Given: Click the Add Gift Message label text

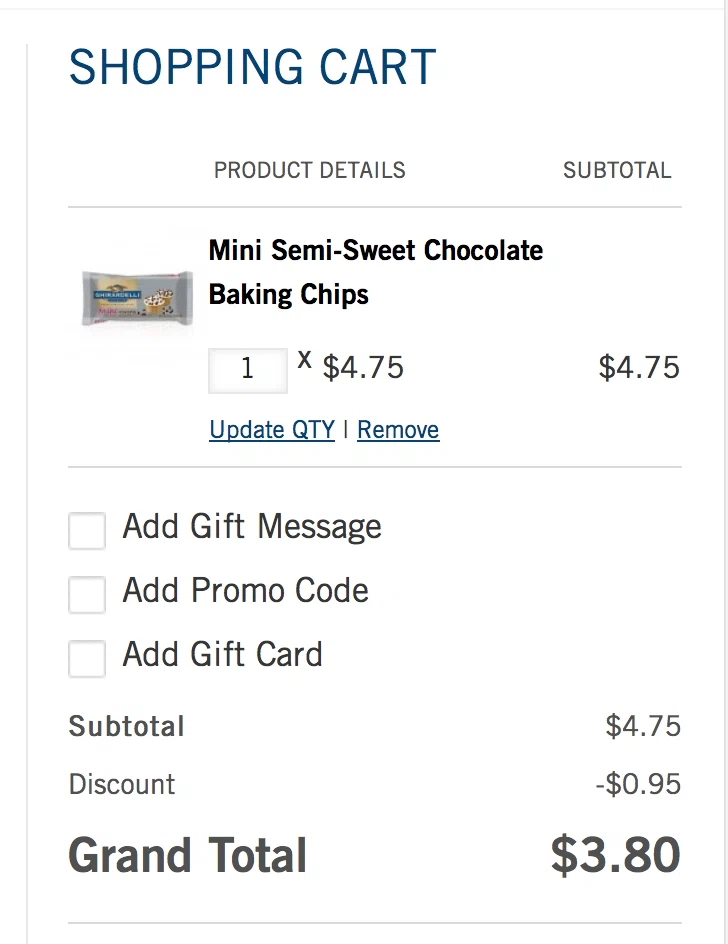Looking at the screenshot, I should pos(252,527).
